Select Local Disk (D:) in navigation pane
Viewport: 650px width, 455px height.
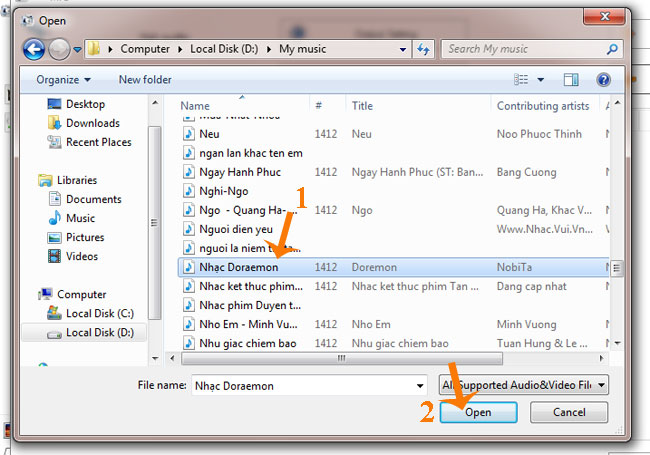(x=84, y=332)
